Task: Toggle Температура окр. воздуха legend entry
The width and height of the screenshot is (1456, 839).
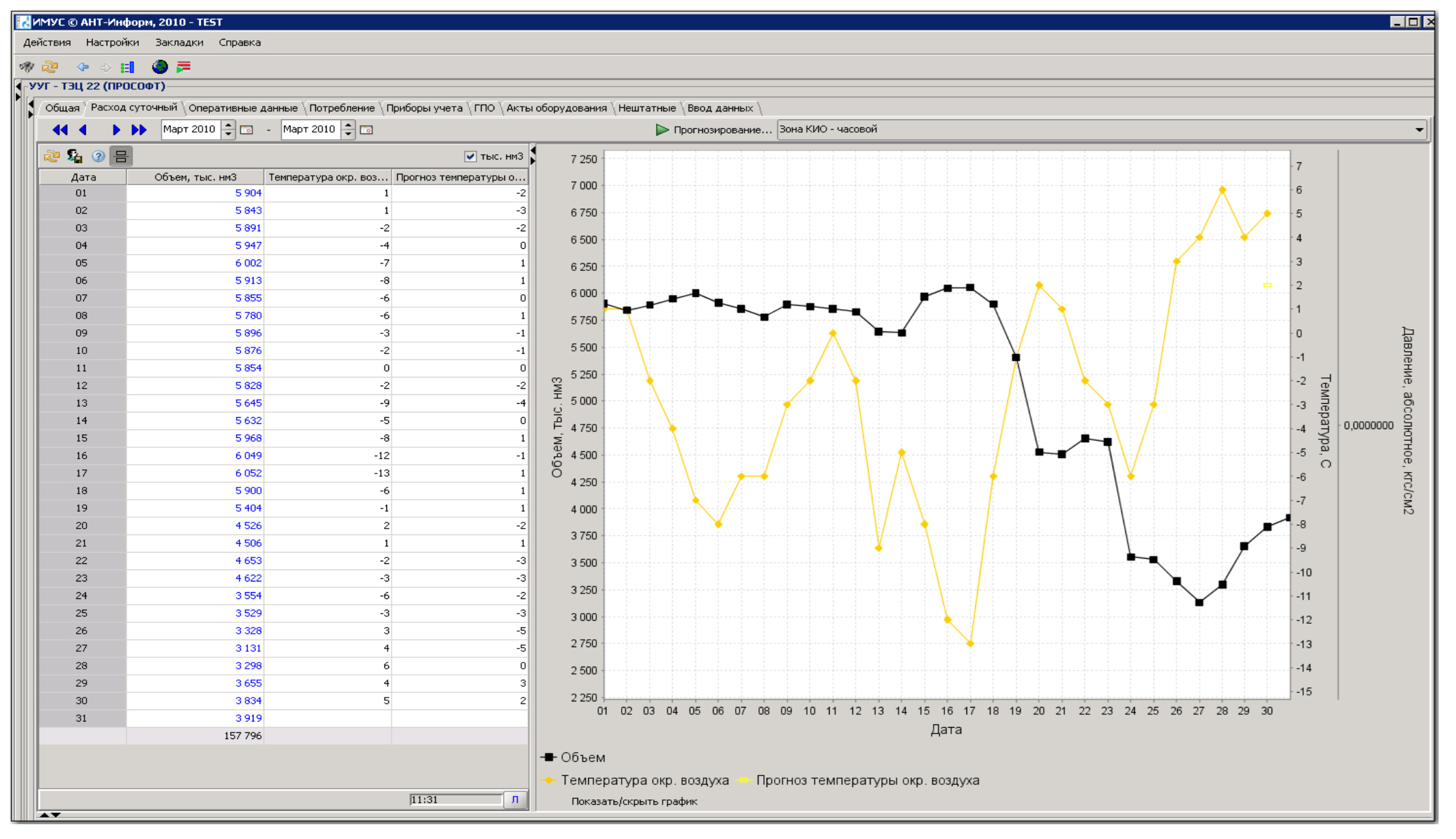Action: [635, 780]
